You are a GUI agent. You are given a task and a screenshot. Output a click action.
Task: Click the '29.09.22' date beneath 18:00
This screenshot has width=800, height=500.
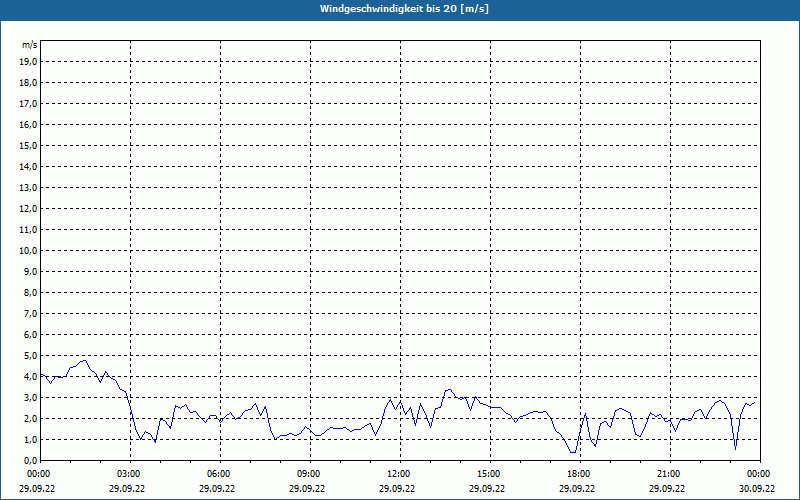(x=577, y=488)
